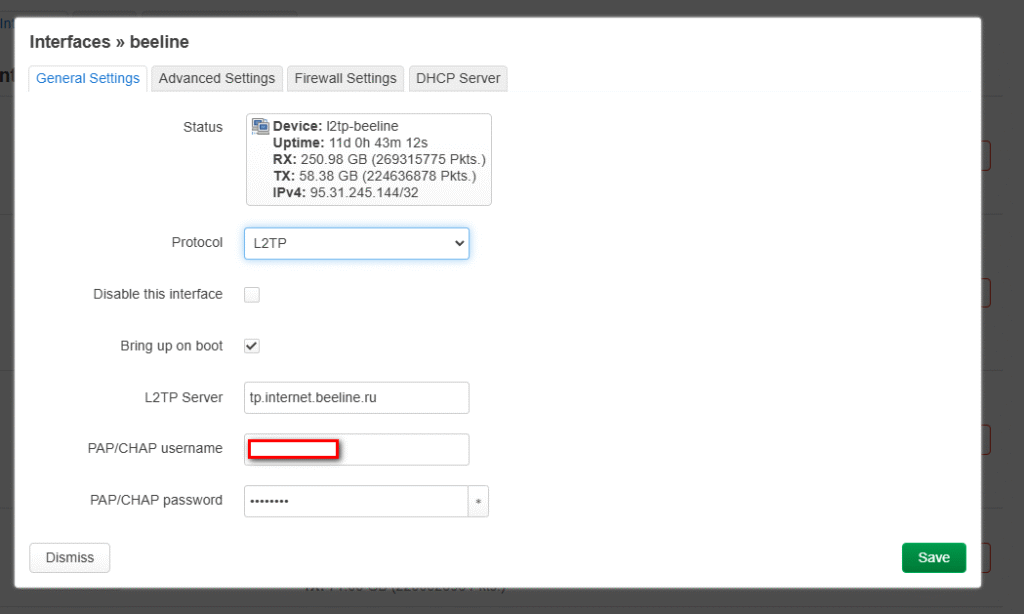Click the Interfaces » beeline dialog title
1024x614 pixels.
click(109, 42)
